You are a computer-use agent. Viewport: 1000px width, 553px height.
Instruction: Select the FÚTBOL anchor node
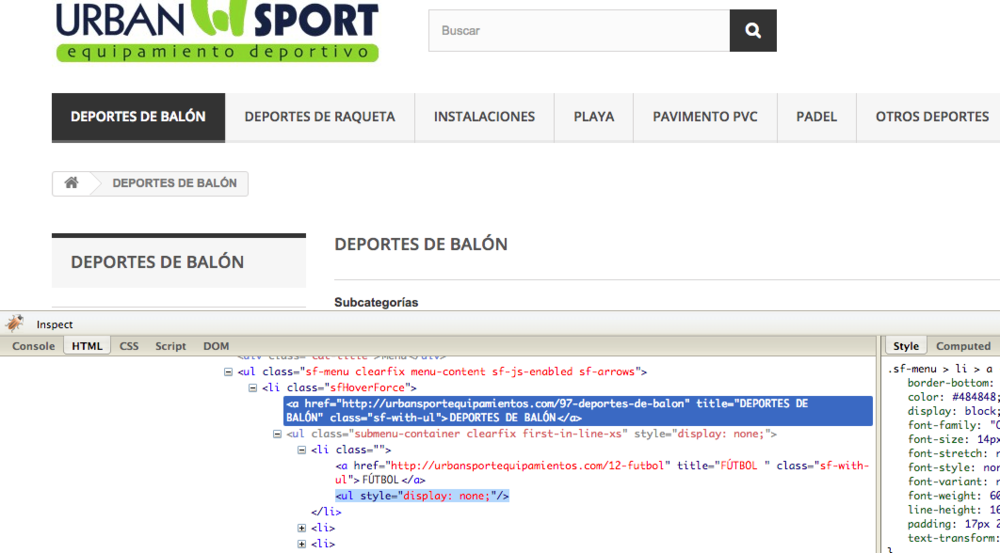pyautogui.click(x=602, y=473)
